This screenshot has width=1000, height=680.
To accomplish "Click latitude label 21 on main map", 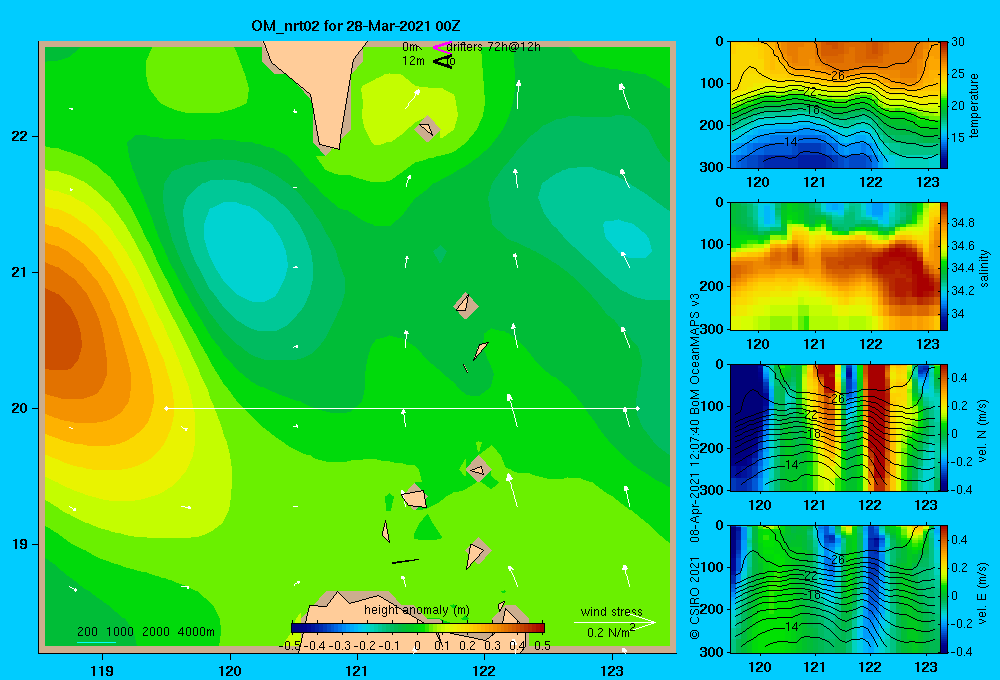I will tap(20, 272).
